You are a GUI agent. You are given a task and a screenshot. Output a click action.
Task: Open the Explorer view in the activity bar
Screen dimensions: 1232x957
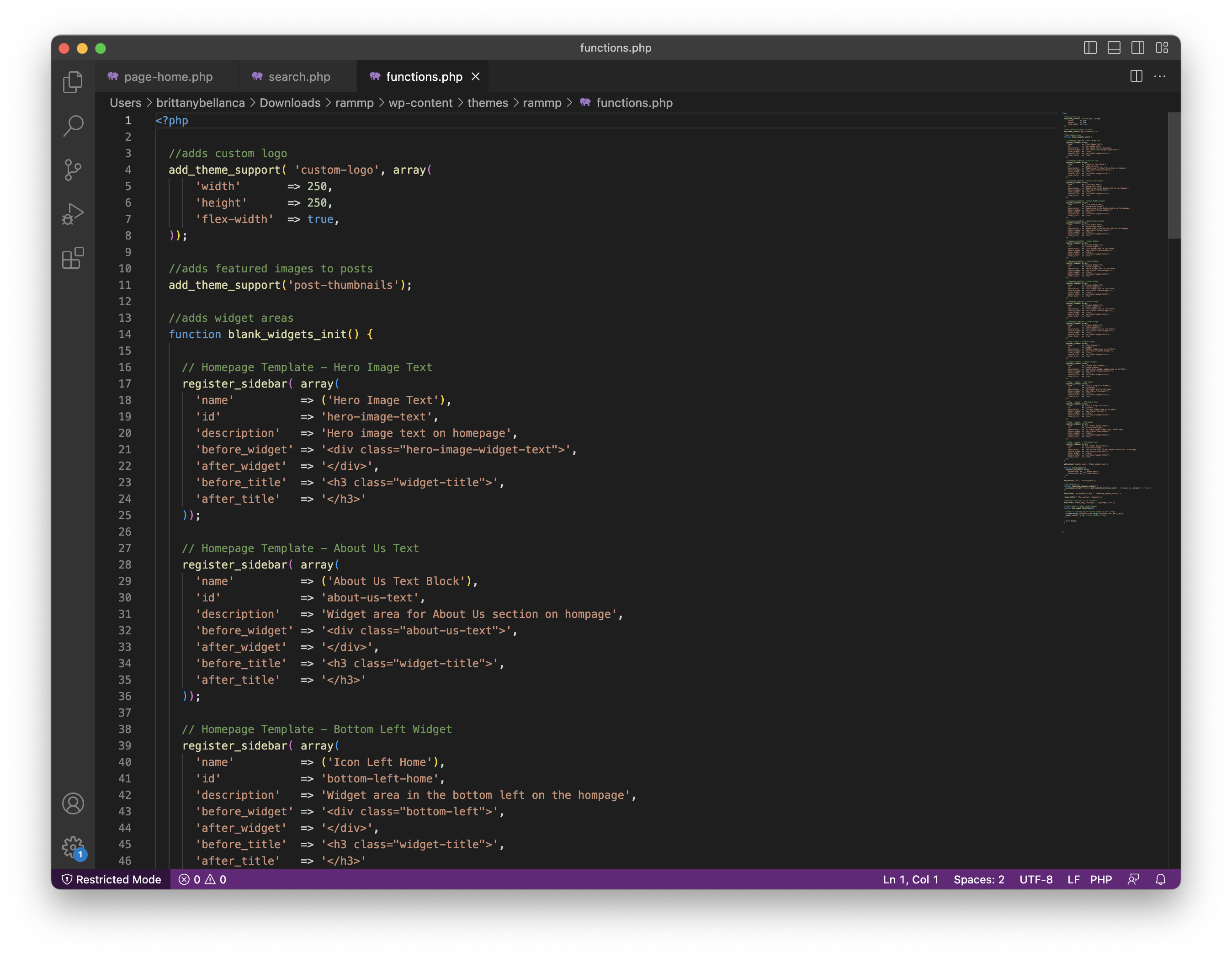[73, 82]
